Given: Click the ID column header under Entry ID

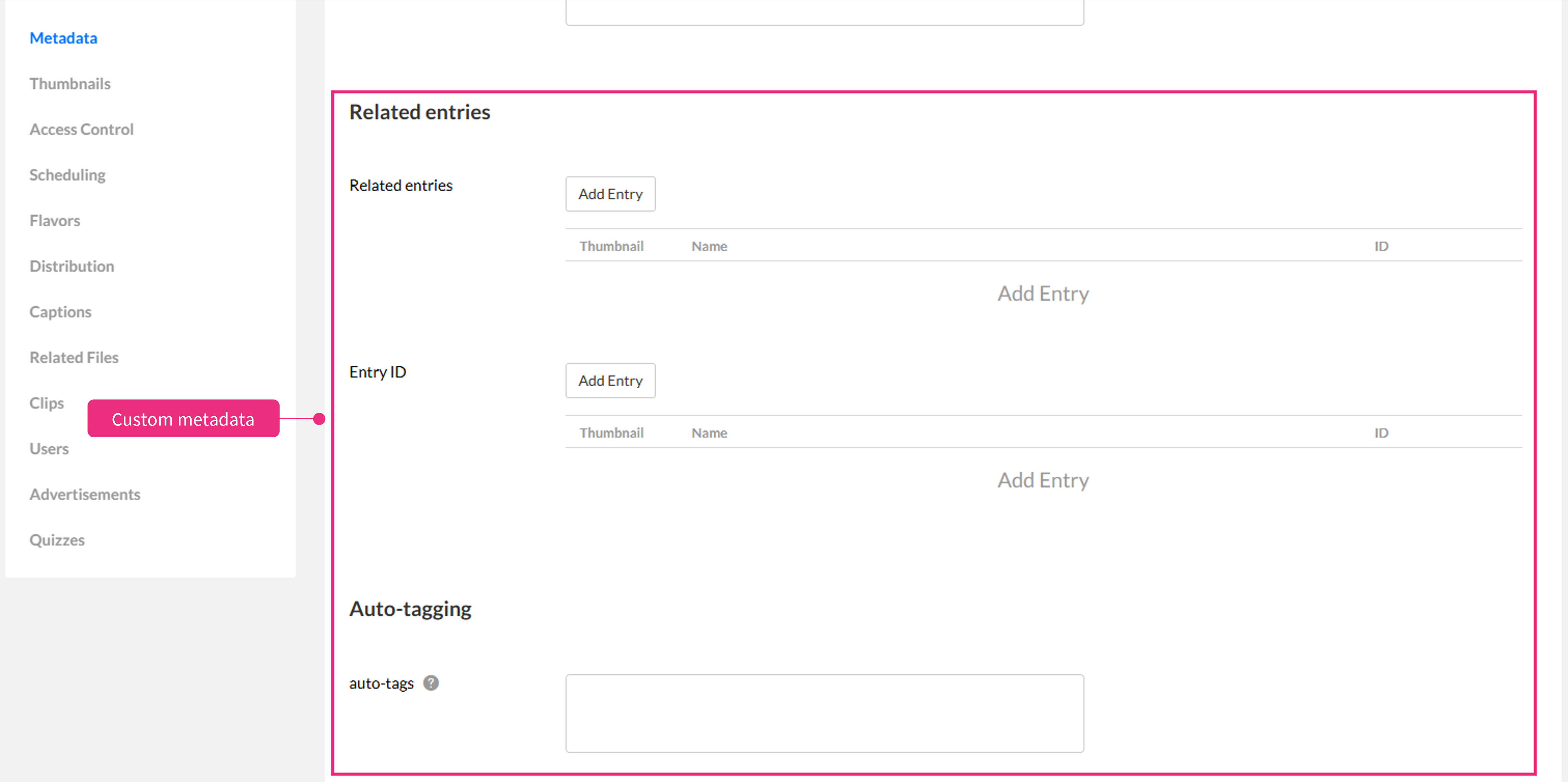Looking at the screenshot, I should coord(1380,433).
